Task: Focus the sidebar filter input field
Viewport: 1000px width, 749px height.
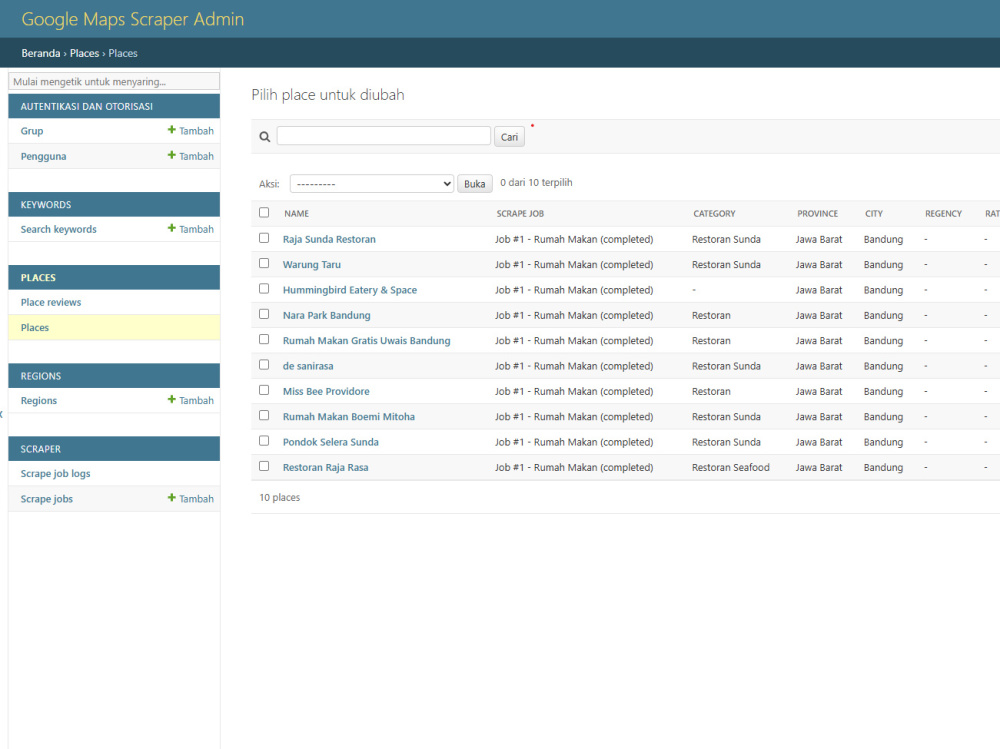Action: (114, 81)
